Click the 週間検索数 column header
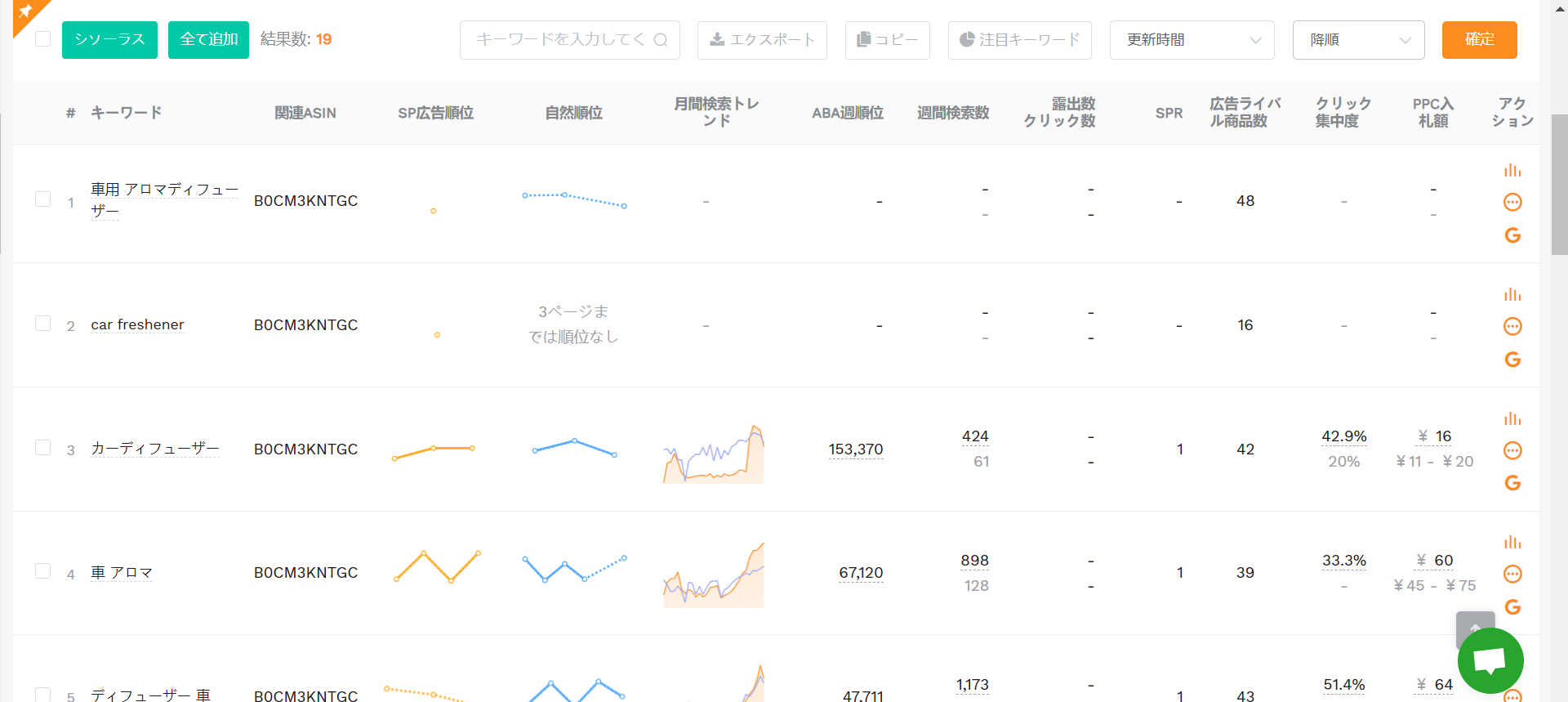Screen dimensions: 1568x702 [x=953, y=113]
